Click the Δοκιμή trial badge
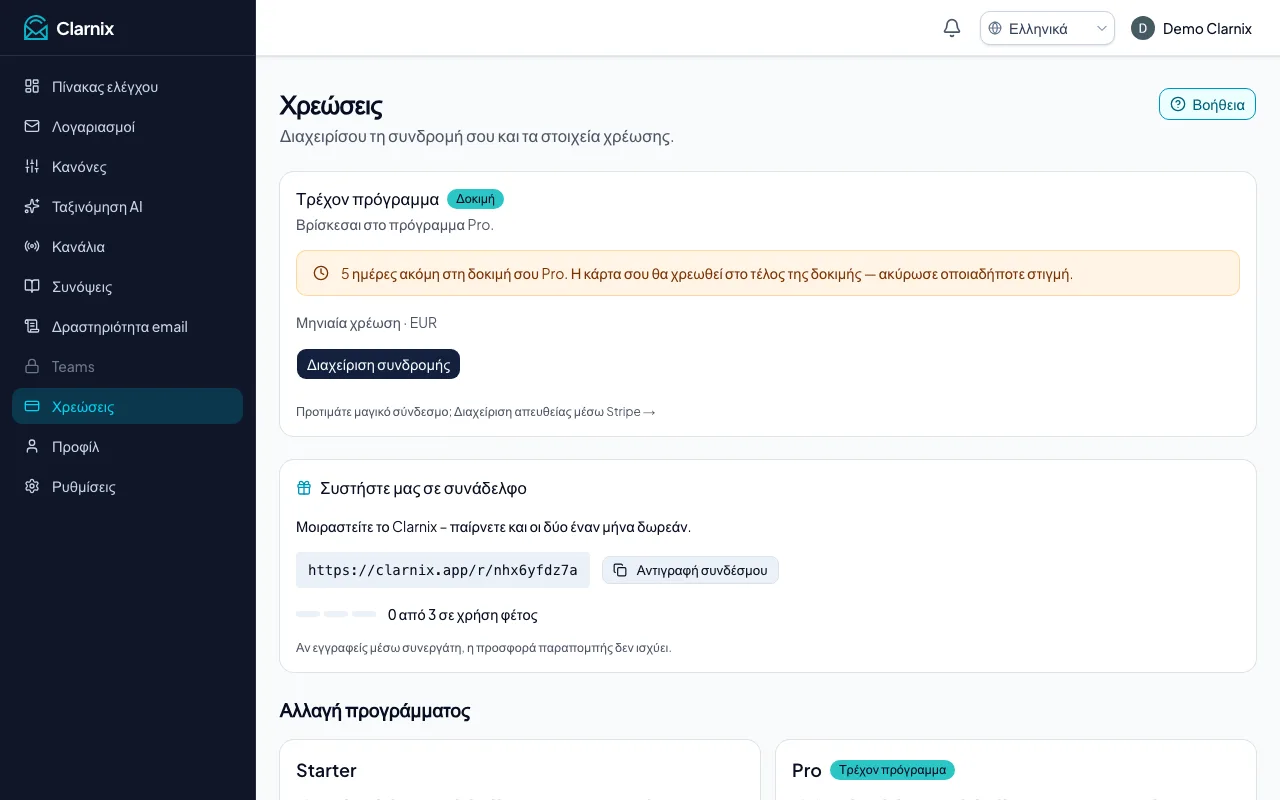Screen dimensions: 1280x800 point(475,199)
